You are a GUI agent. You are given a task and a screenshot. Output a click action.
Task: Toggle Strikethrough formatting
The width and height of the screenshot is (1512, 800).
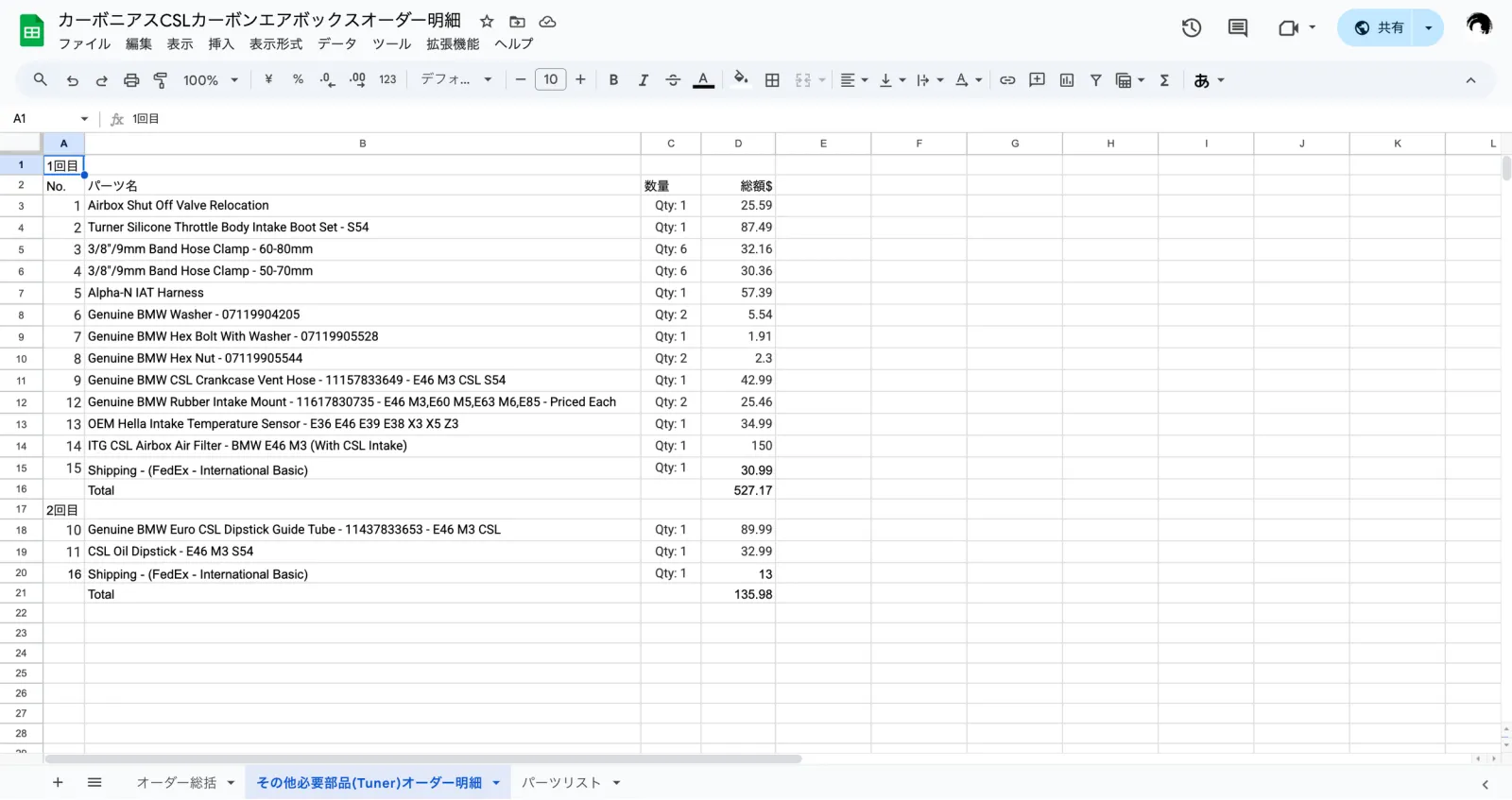[673, 80]
